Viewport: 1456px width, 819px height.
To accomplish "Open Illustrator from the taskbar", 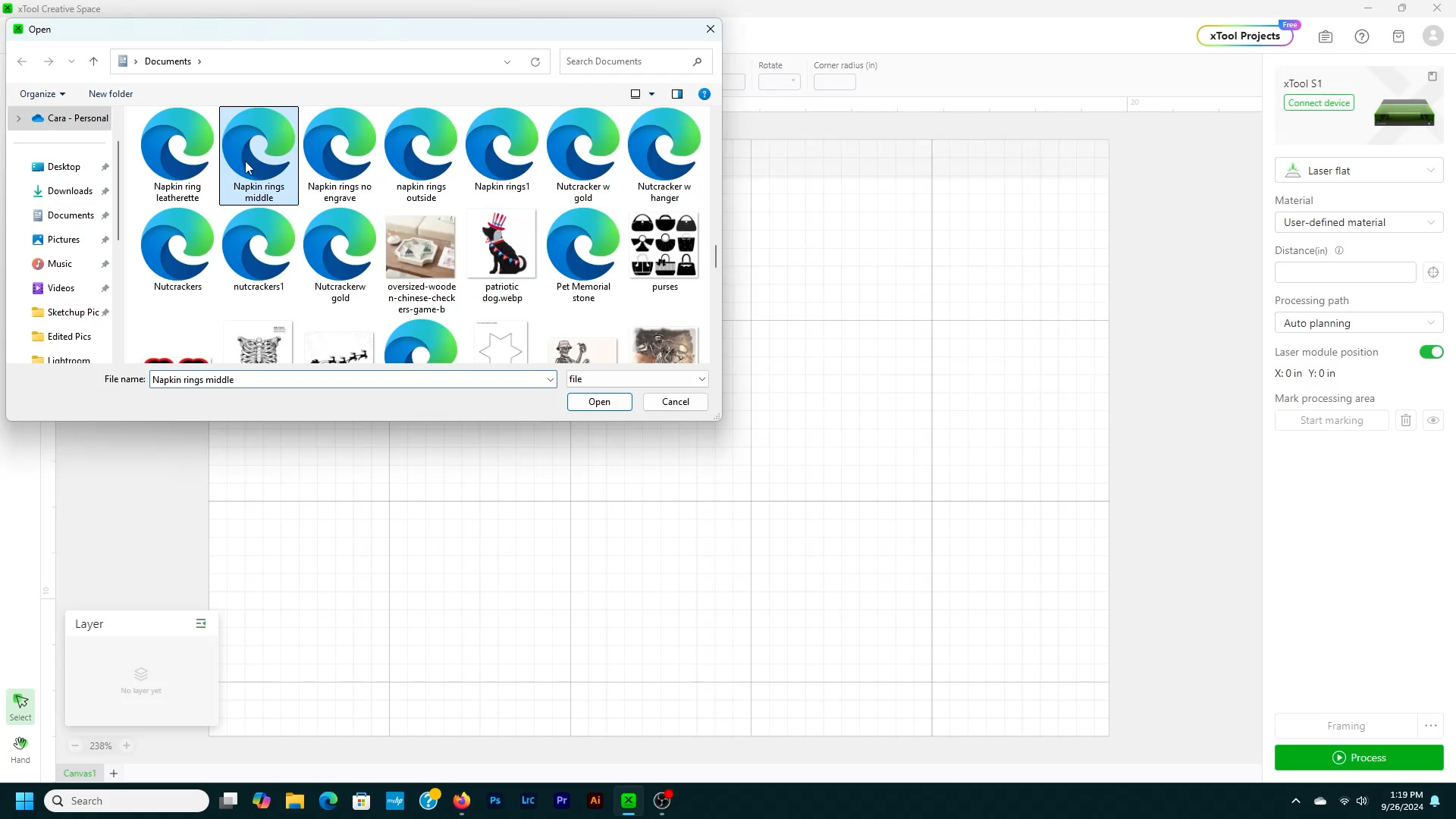I will pyautogui.click(x=595, y=801).
